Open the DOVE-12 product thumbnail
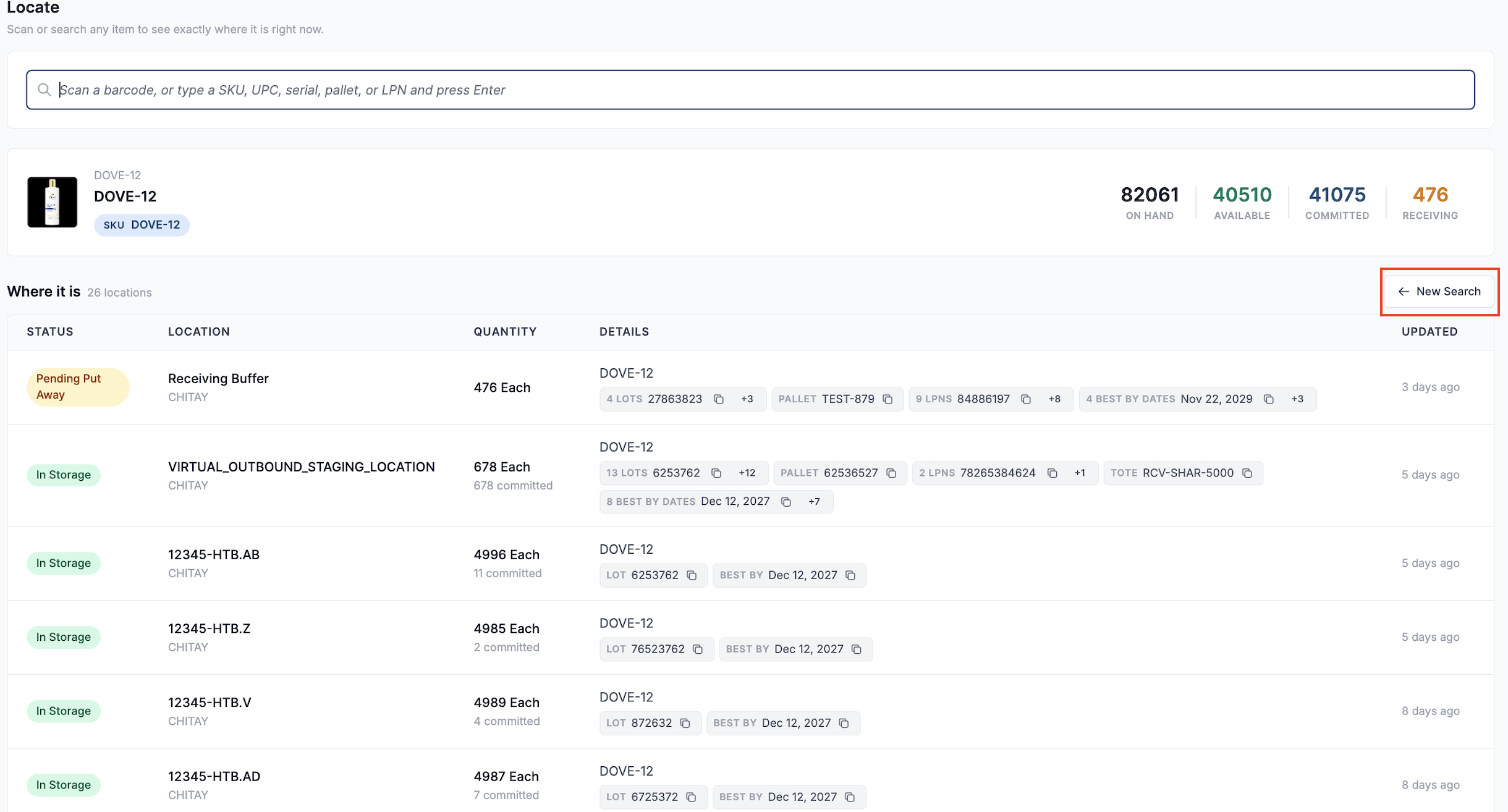The height and width of the screenshot is (812, 1508). (x=53, y=202)
